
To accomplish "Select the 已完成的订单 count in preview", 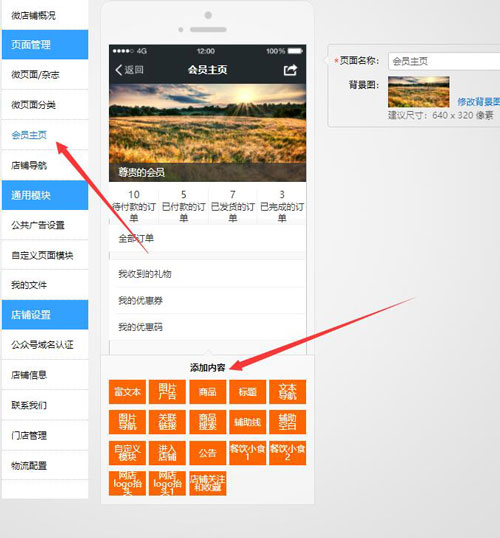I will click(282, 206).
